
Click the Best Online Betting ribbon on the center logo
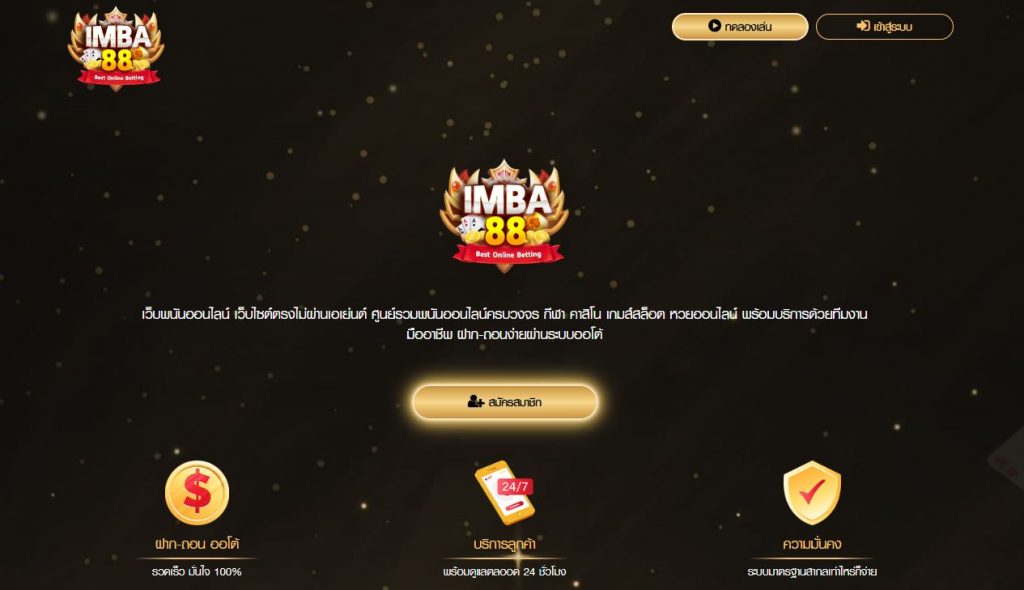(x=508, y=254)
